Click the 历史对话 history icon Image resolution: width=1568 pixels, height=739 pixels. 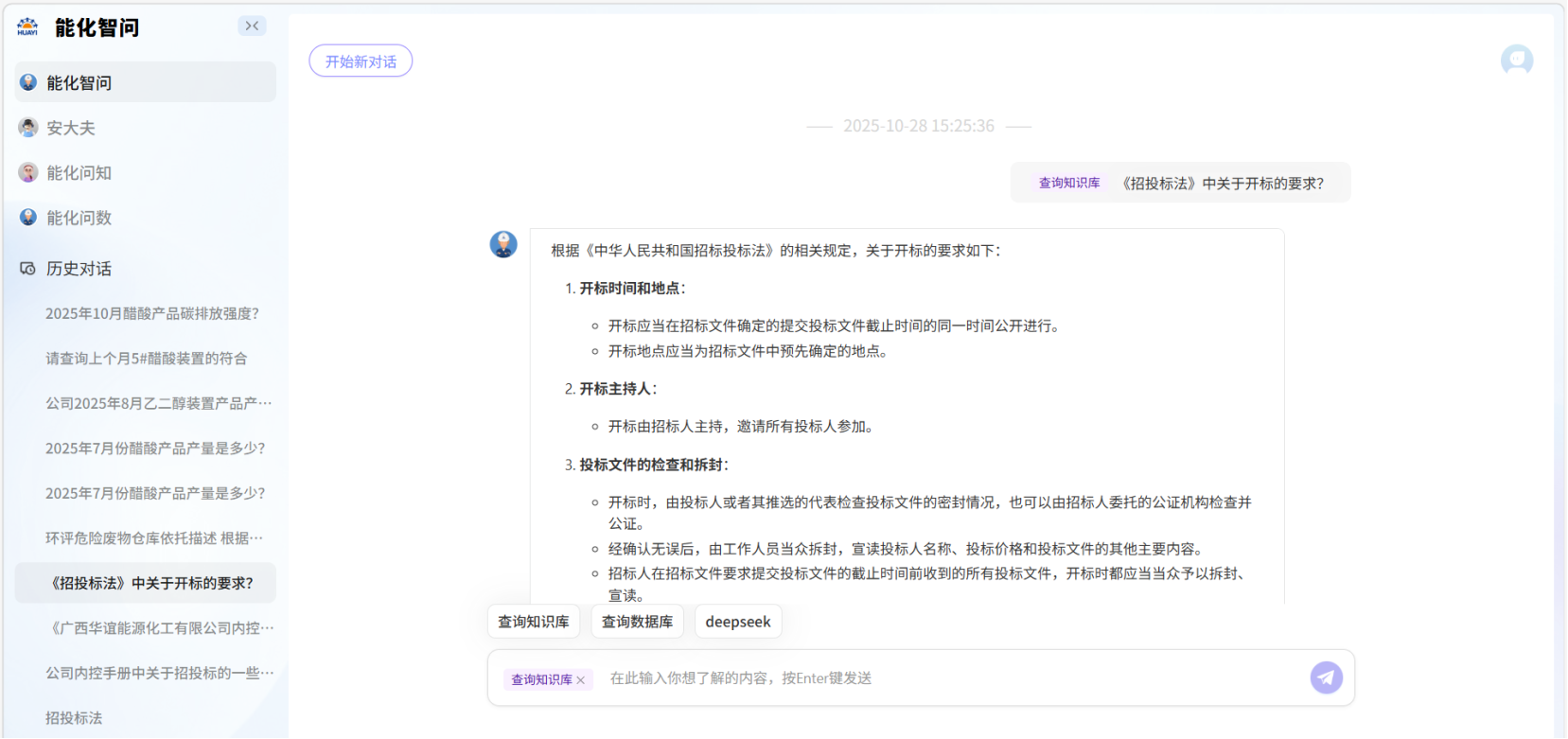[27, 269]
